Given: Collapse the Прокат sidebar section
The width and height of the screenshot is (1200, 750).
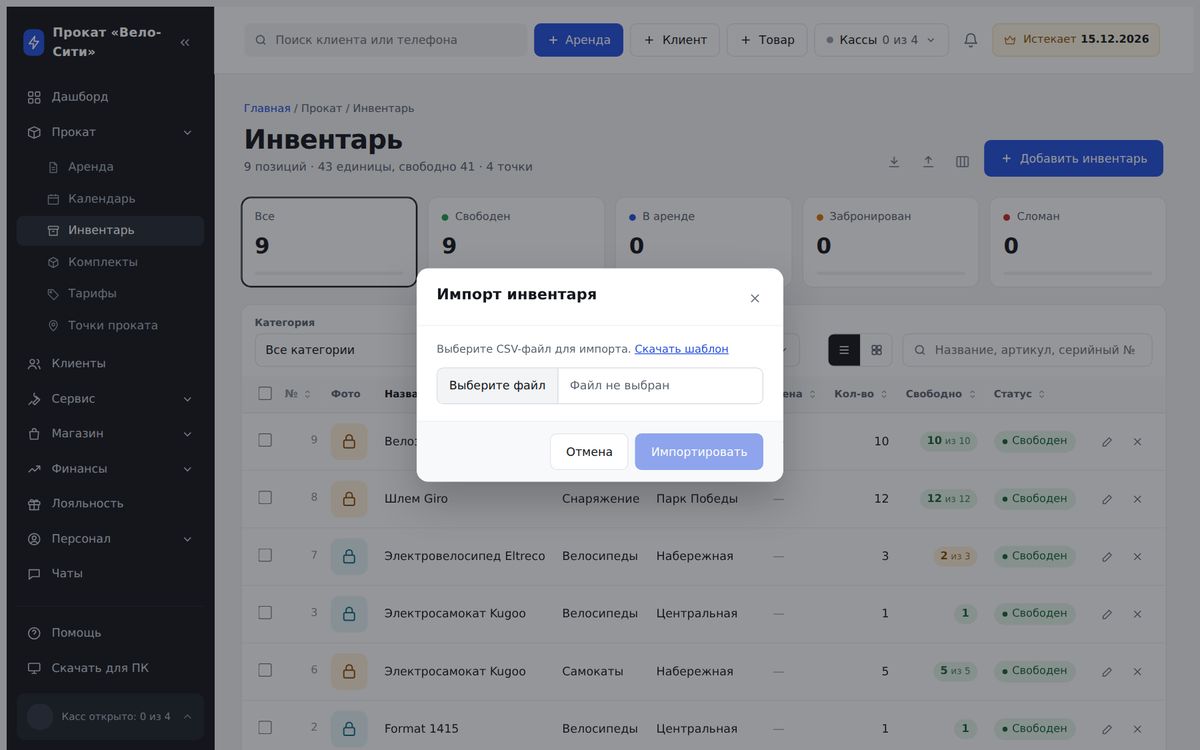Looking at the screenshot, I should click(x=110, y=132).
